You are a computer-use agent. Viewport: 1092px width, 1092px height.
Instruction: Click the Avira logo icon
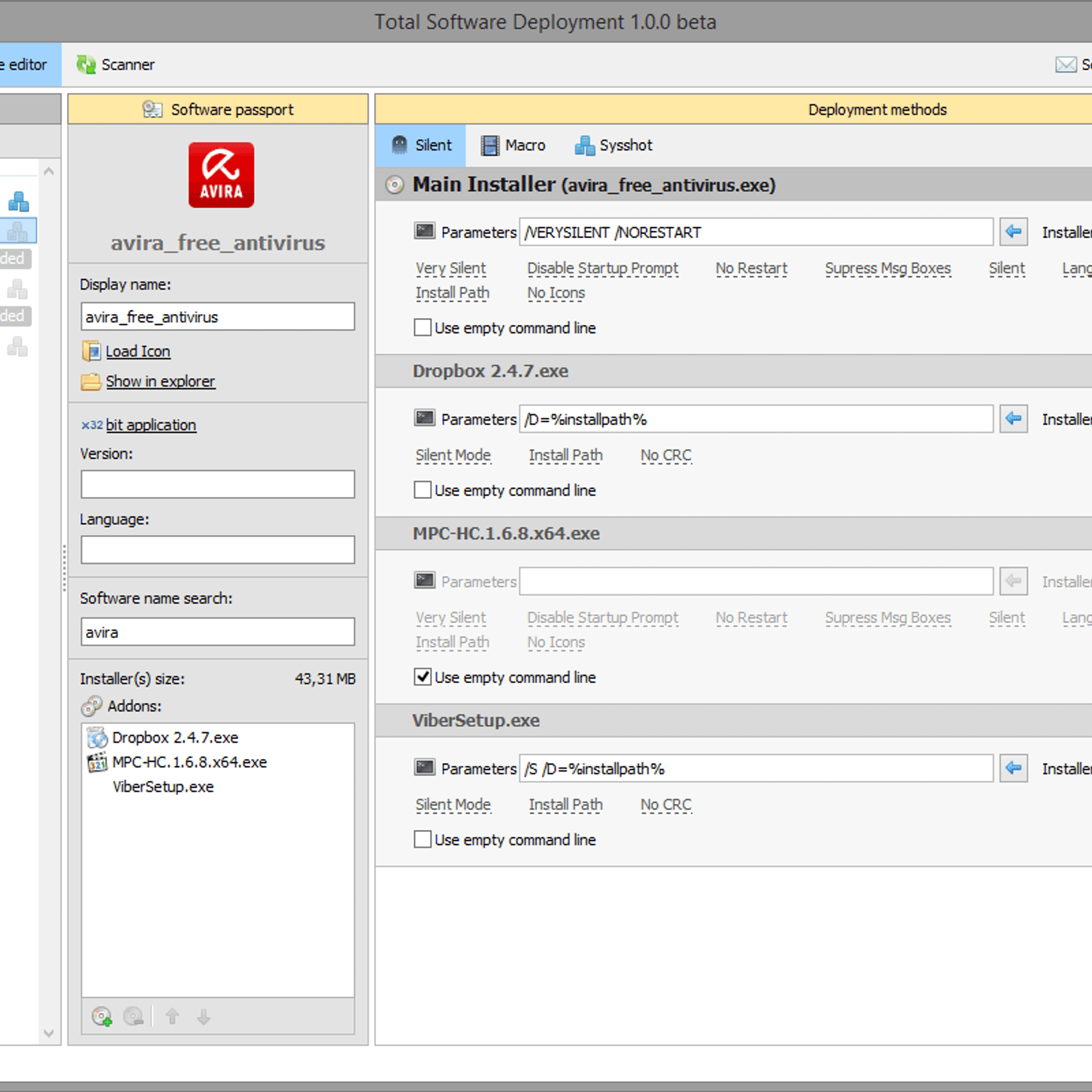221,175
